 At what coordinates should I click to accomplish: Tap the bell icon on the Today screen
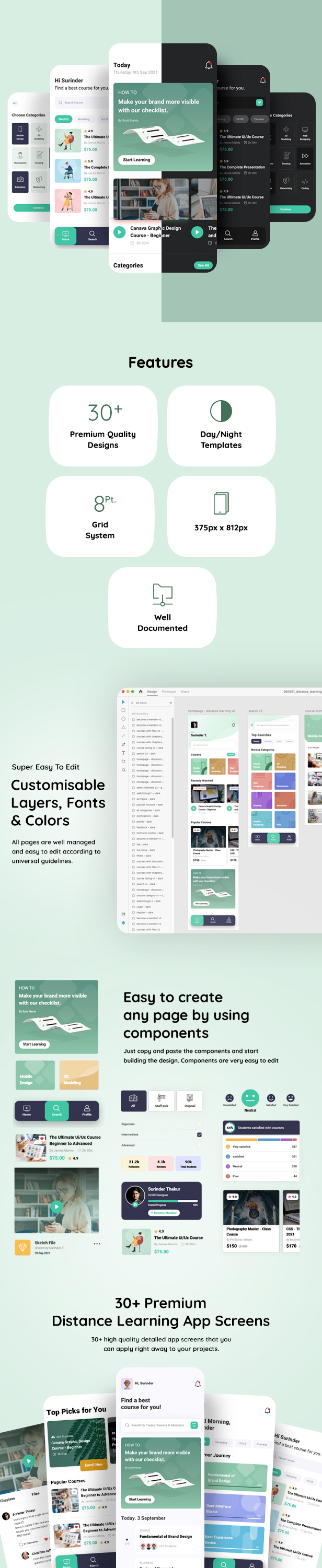pyautogui.click(x=208, y=65)
